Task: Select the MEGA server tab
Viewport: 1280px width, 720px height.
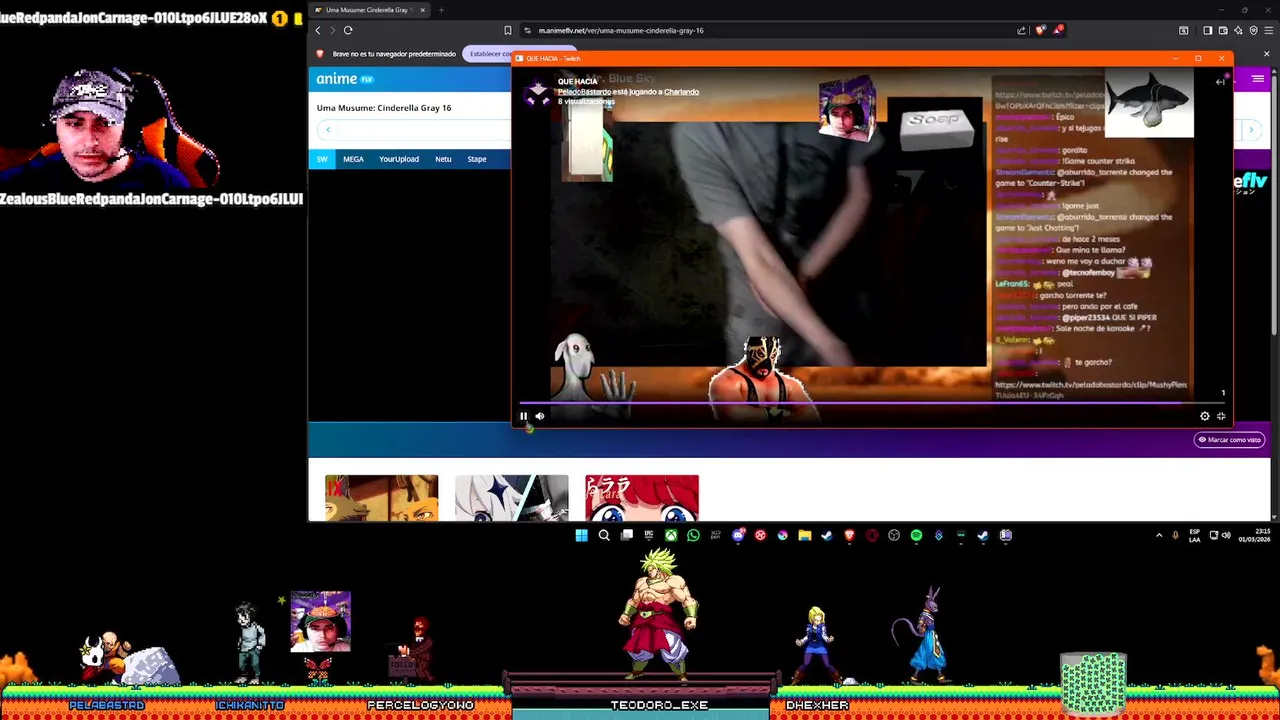Action: pos(353,159)
